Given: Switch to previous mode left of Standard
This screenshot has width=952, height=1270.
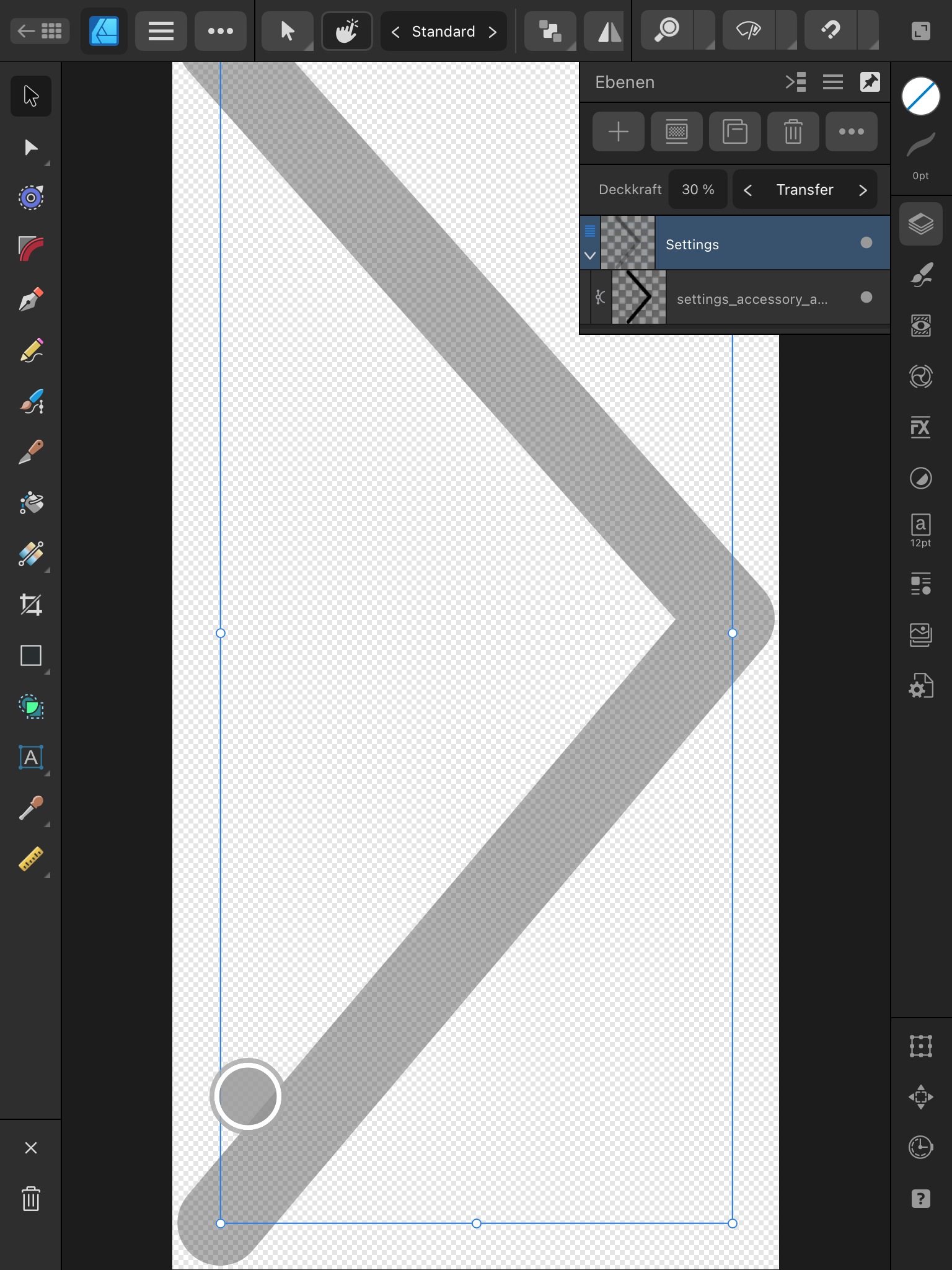Looking at the screenshot, I should [395, 32].
